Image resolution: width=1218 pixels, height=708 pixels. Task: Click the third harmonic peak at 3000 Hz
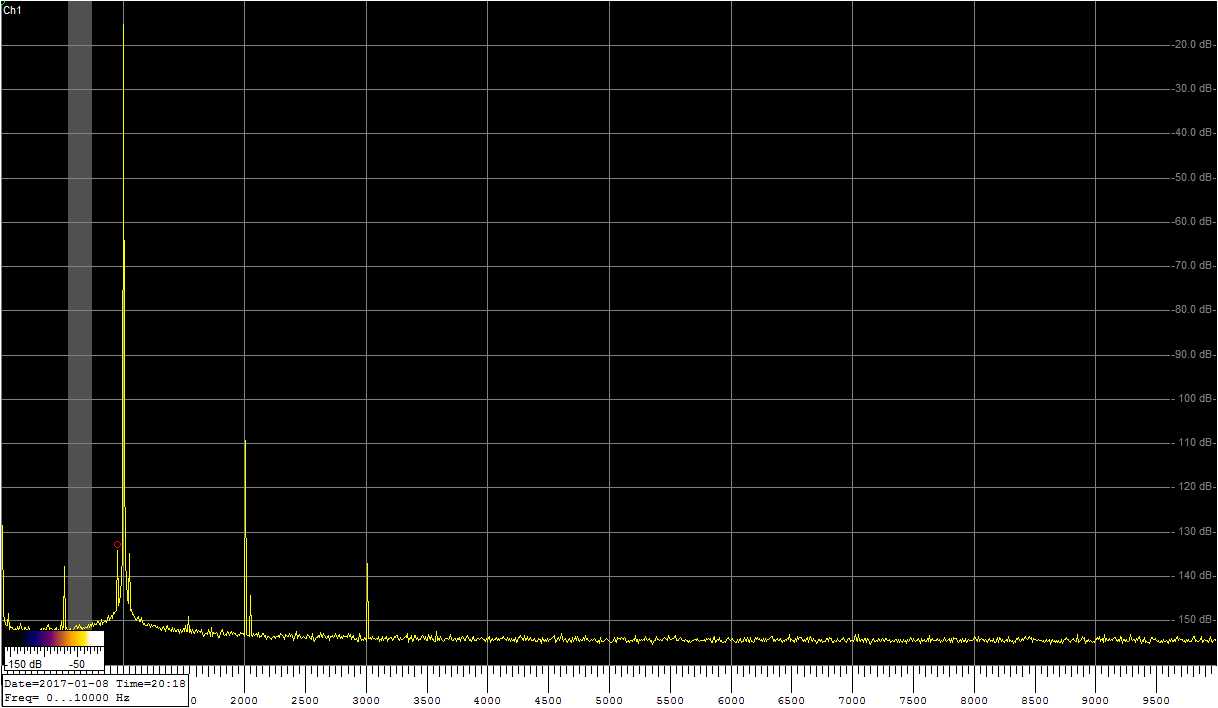pos(367,600)
